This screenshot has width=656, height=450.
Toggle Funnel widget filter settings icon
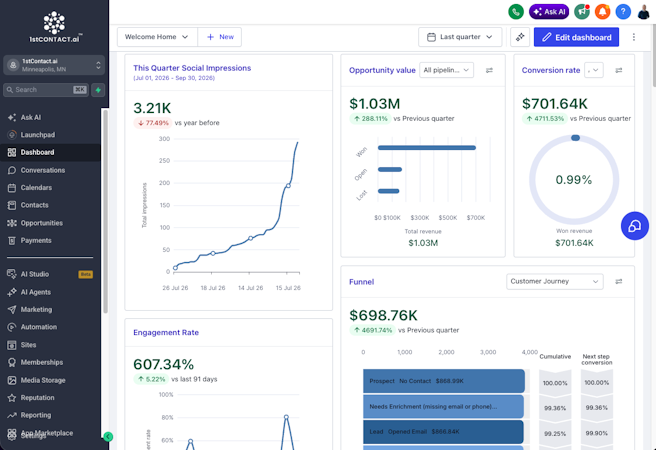pos(619,281)
